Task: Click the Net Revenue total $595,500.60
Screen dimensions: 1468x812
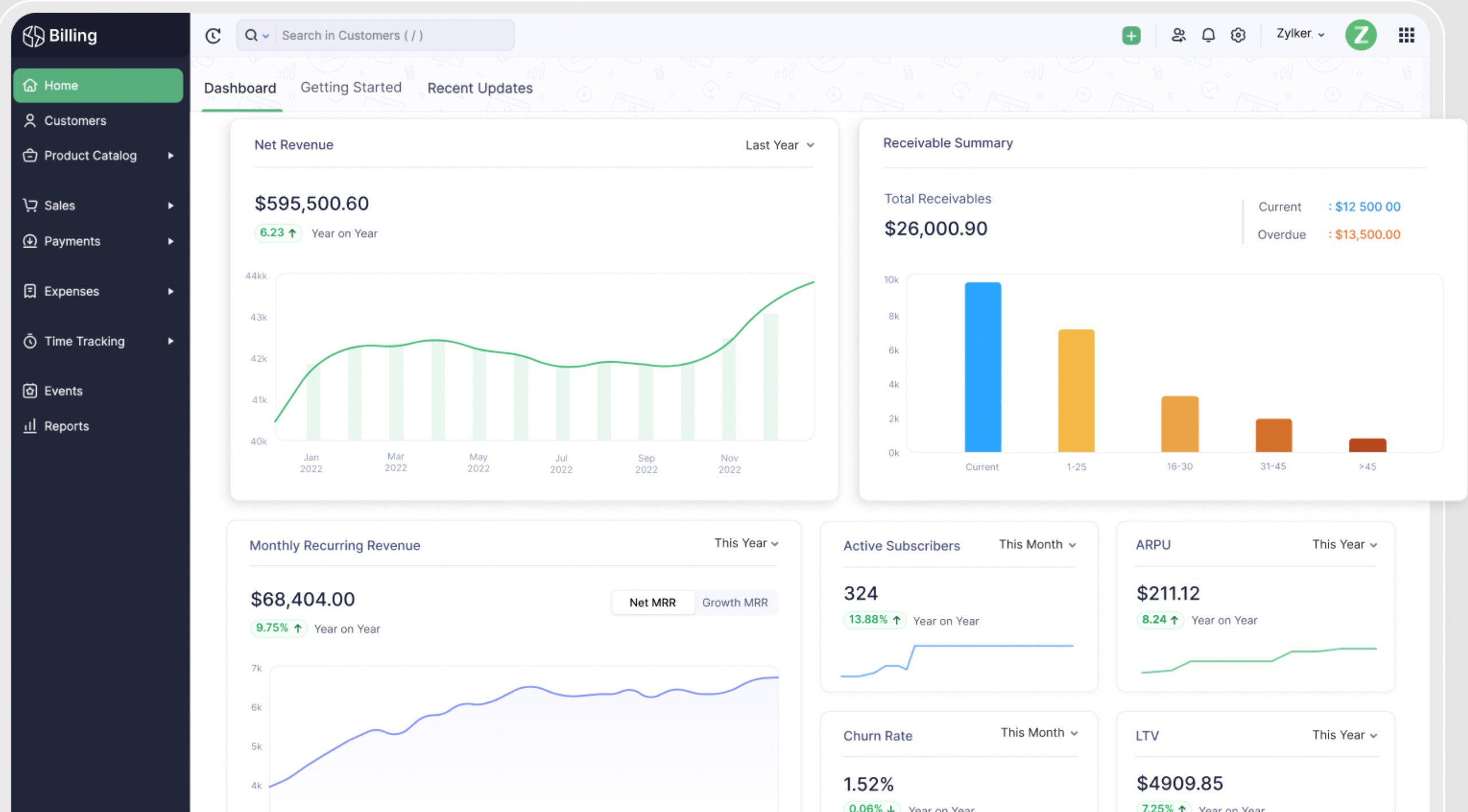Action: pyautogui.click(x=311, y=204)
